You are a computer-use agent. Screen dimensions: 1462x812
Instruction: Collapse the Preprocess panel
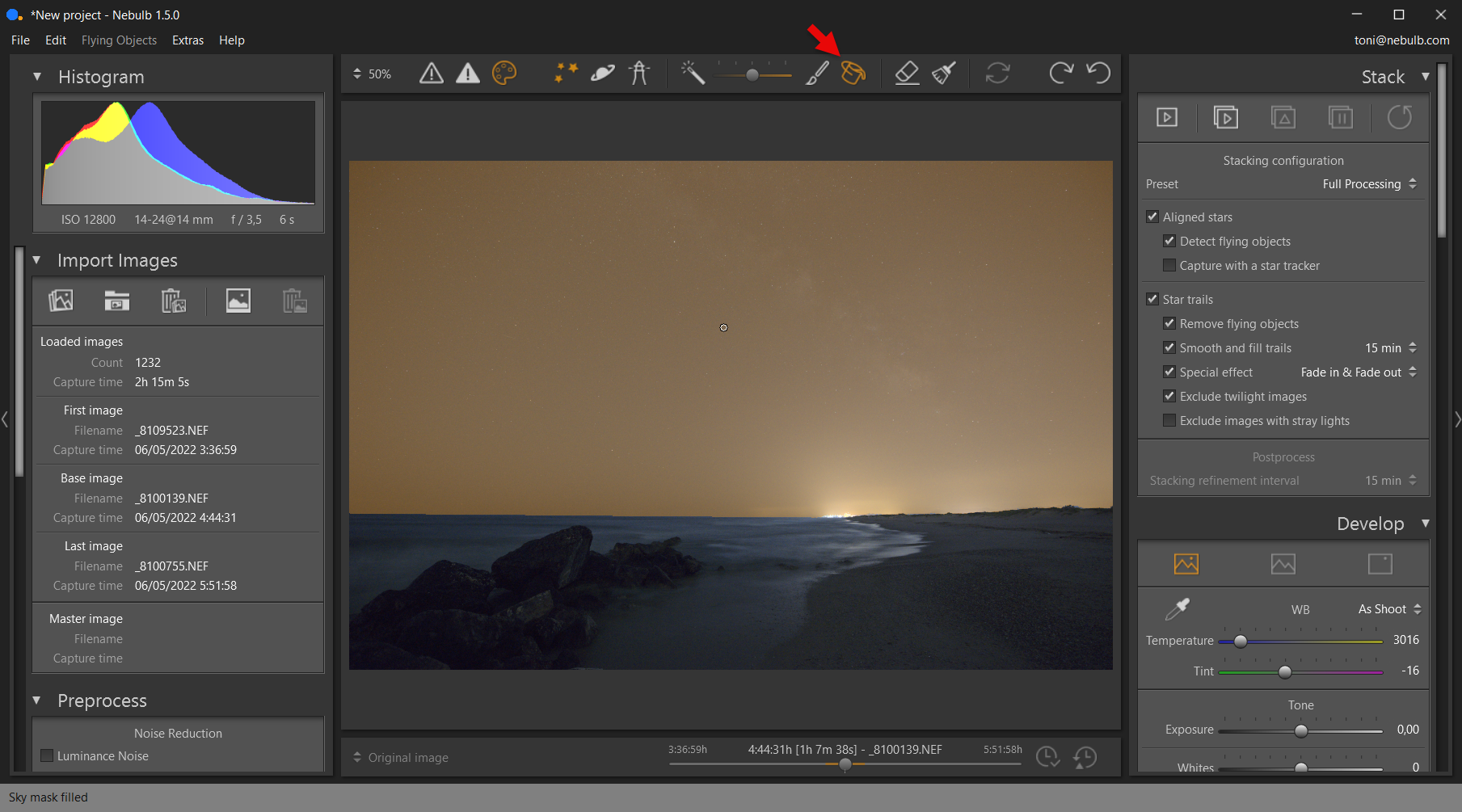(37, 701)
